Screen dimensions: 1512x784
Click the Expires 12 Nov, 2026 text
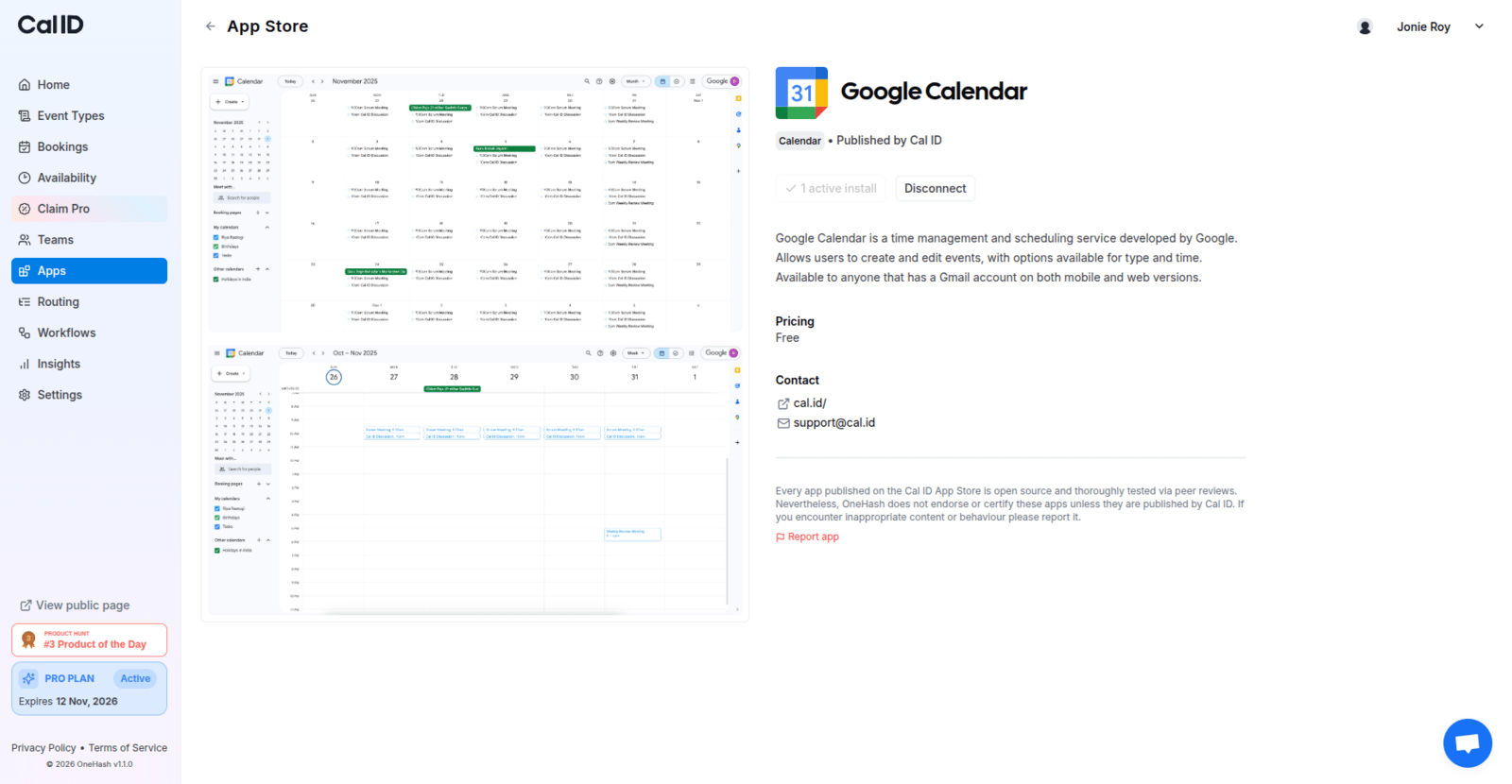(68, 702)
